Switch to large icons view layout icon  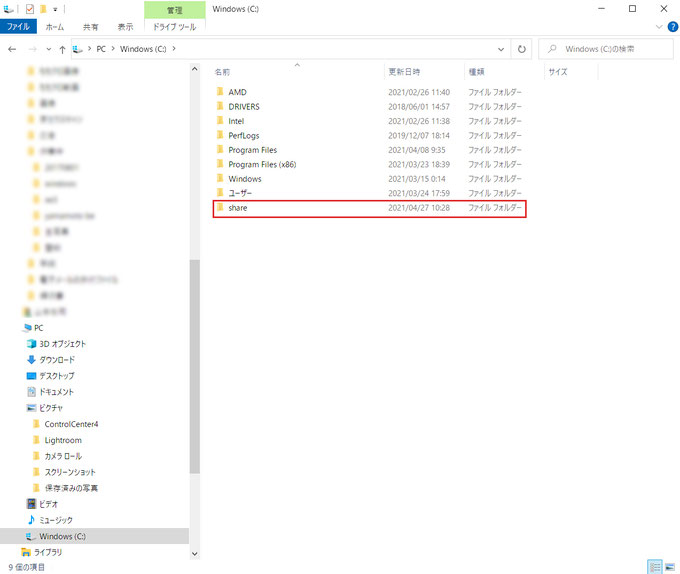pos(670,567)
